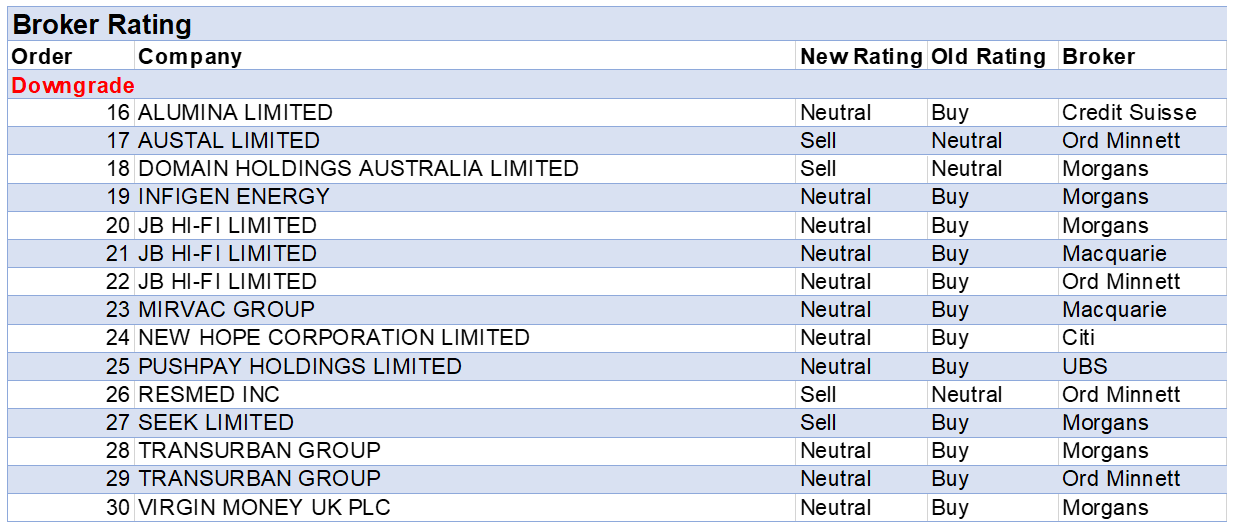Viewport: 1235px width, 529px height.
Task: Click the Broker Rating title cell
Action: [x=102, y=24]
